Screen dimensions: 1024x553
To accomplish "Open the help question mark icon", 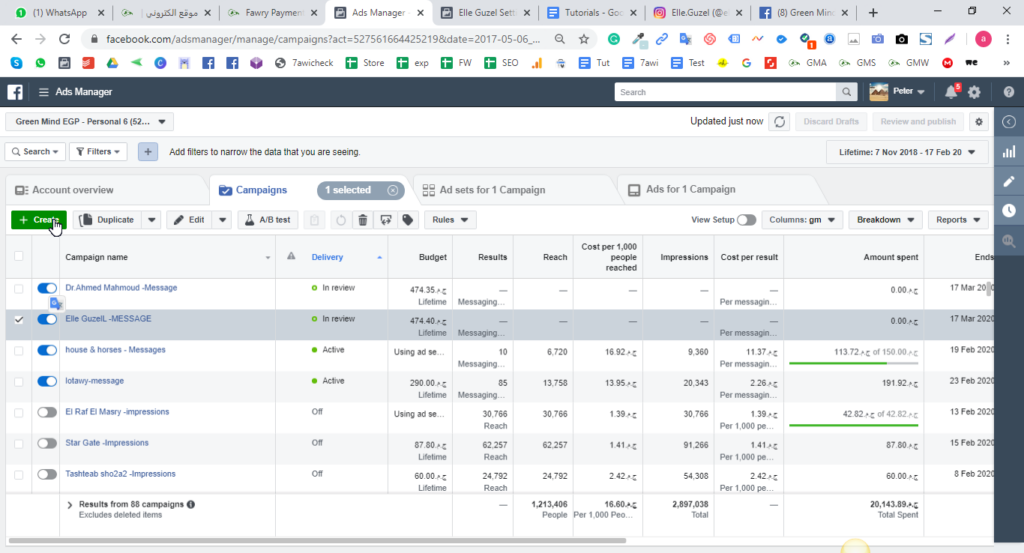I will (1009, 92).
